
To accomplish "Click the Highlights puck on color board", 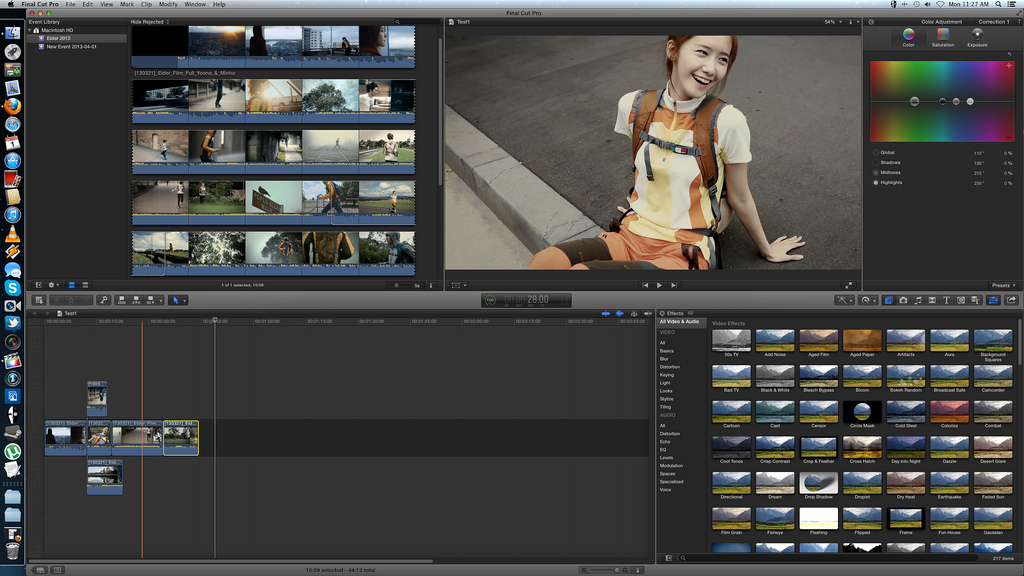I will [970, 101].
